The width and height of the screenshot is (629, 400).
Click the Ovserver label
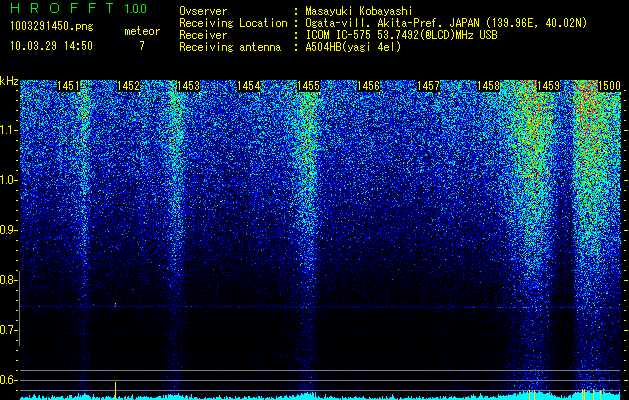click(x=203, y=11)
